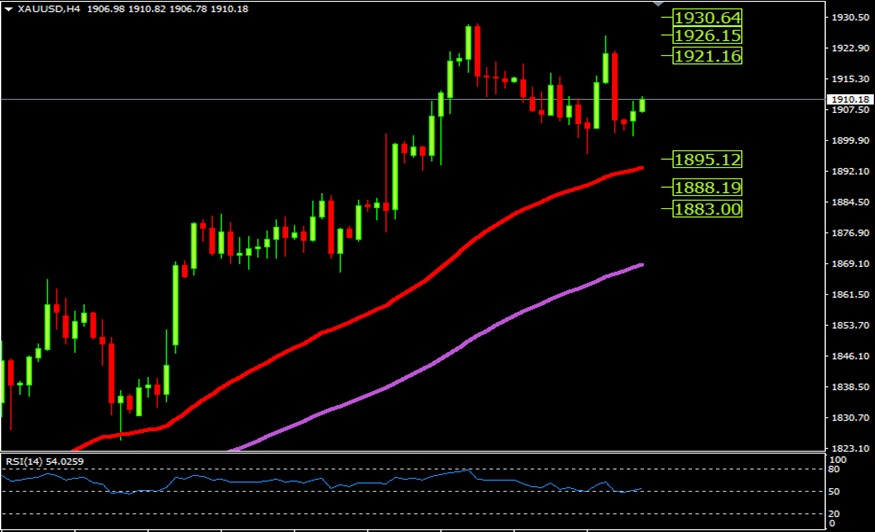Select the 1930.64 price level label
Viewport: 875px width, 532px height.
[707, 18]
